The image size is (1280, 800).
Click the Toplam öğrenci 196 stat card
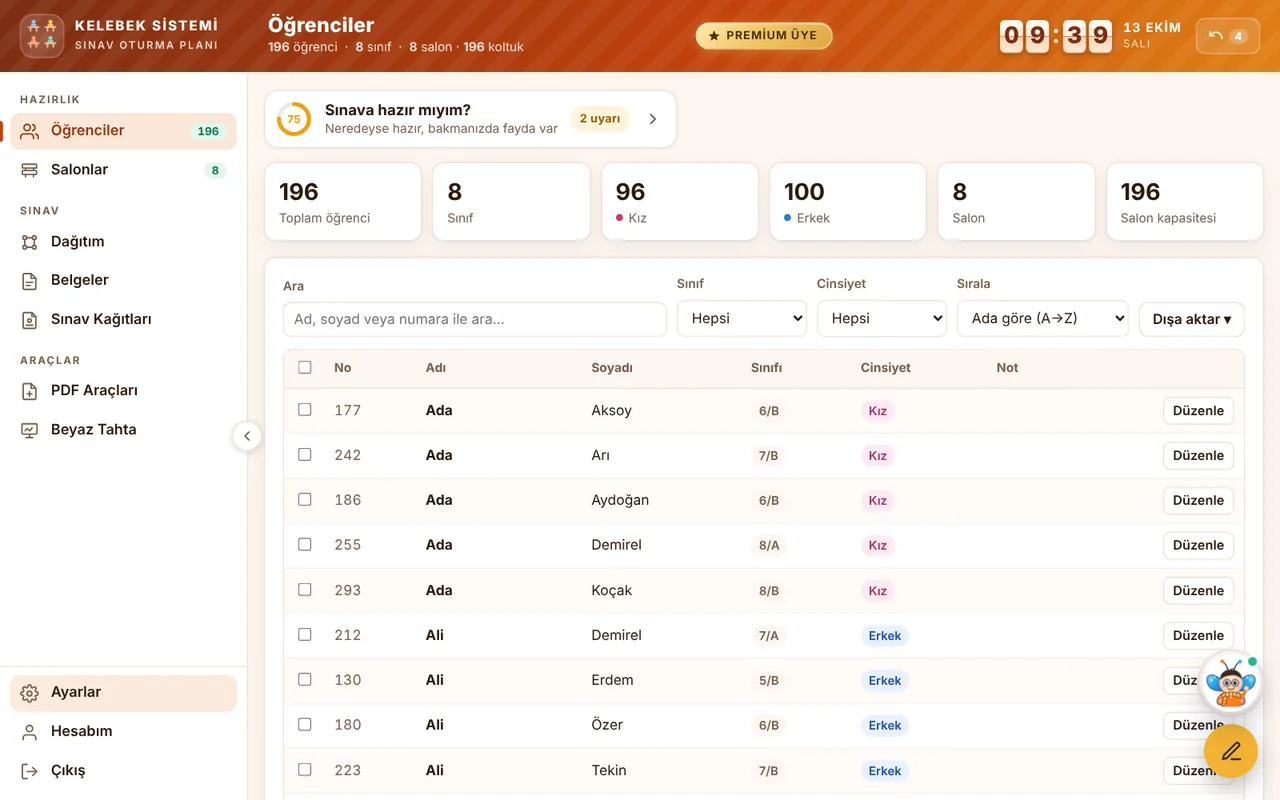tap(343, 202)
